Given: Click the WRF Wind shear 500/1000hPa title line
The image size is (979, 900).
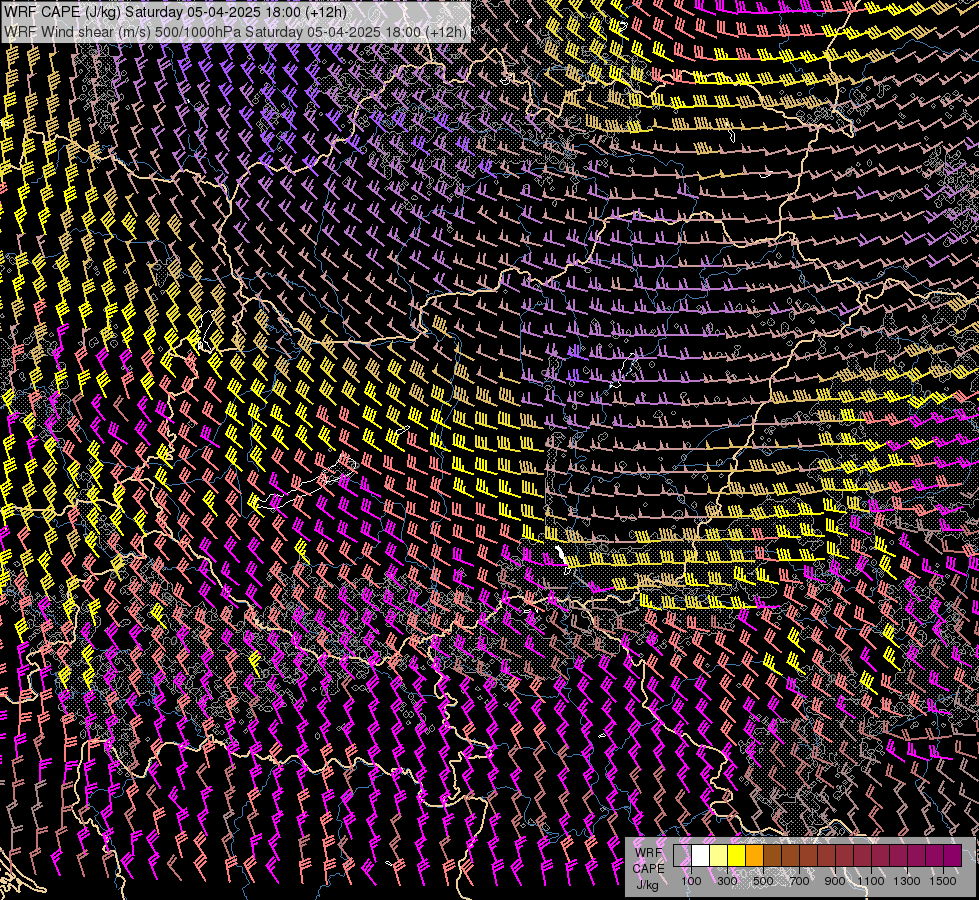Looking at the screenshot, I should [x=235, y=31].
